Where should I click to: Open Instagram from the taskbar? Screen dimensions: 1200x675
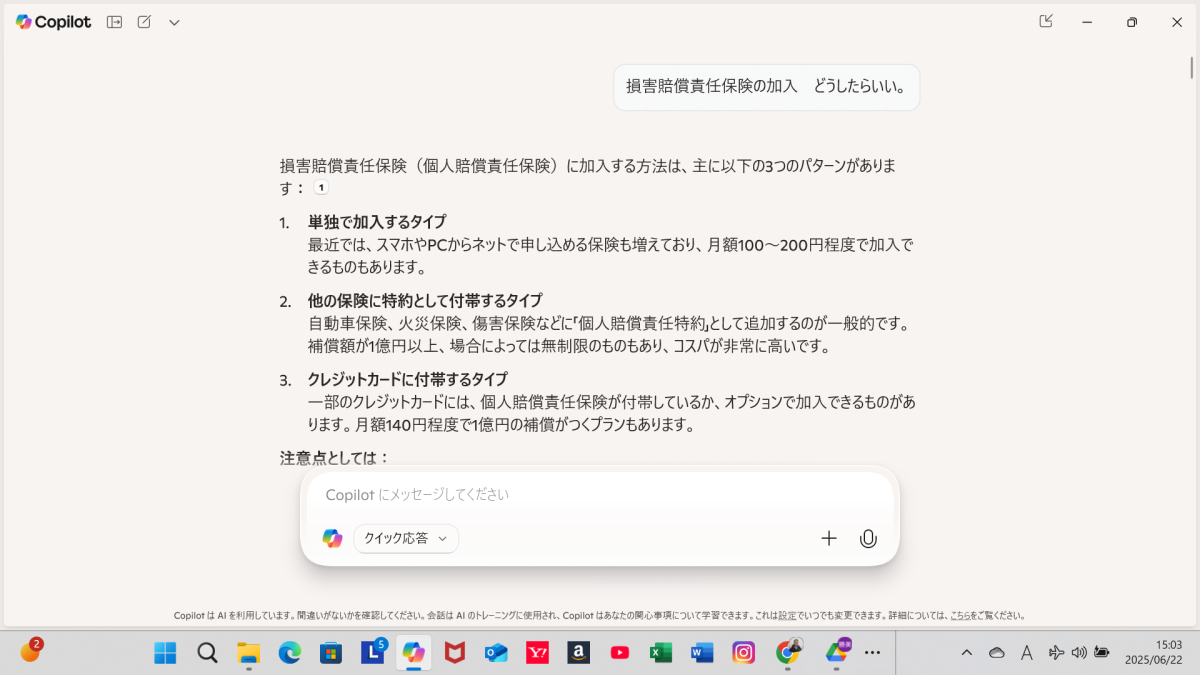[x=743, y=653]
